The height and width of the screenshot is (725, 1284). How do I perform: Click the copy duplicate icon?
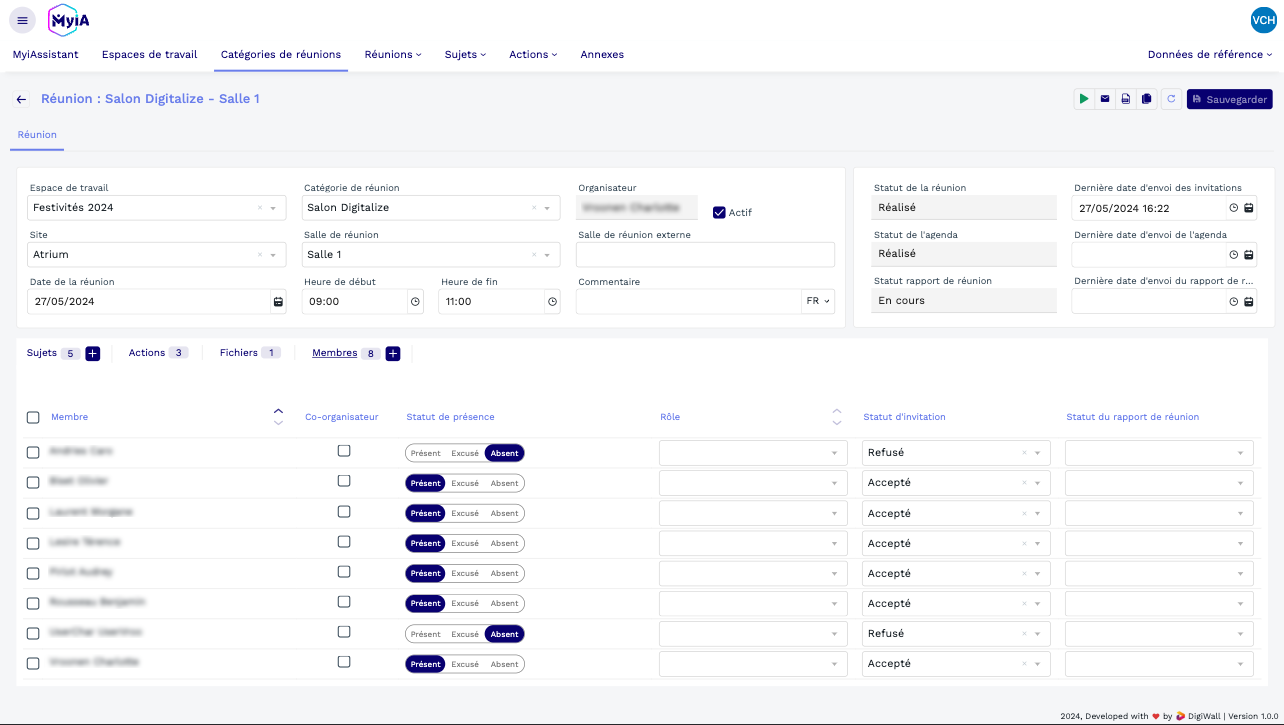tap(1147, 99)
